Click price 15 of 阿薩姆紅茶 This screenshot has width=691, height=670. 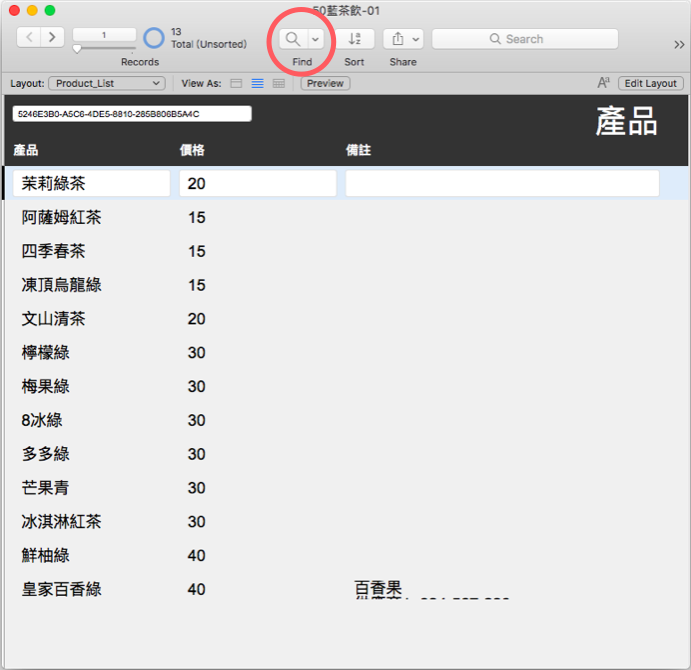pos(197,217)
